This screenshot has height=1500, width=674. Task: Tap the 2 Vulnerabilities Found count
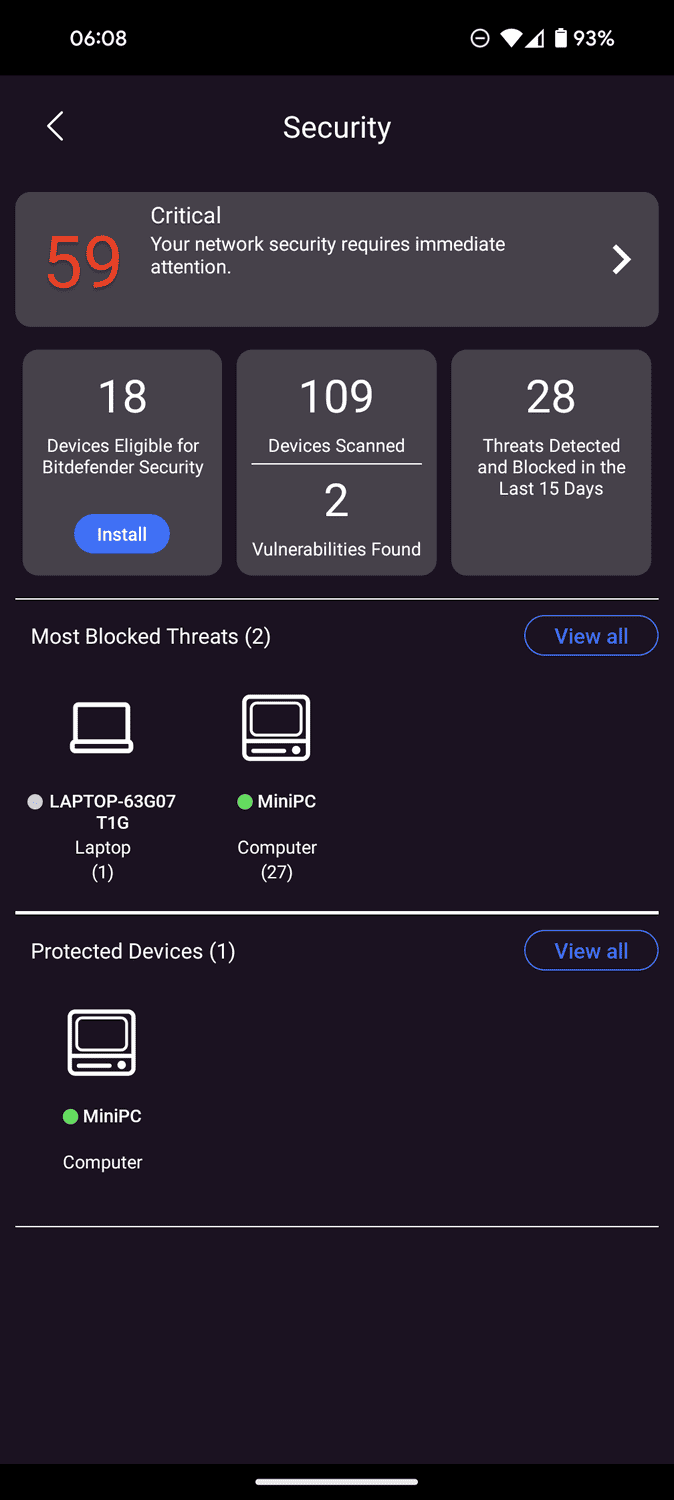tap(337, 501)
